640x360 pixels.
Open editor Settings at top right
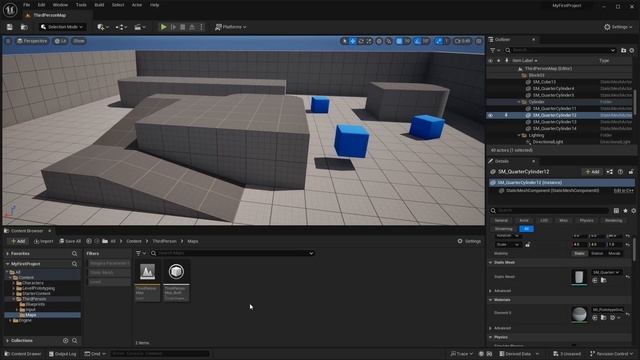click(618, 27)
